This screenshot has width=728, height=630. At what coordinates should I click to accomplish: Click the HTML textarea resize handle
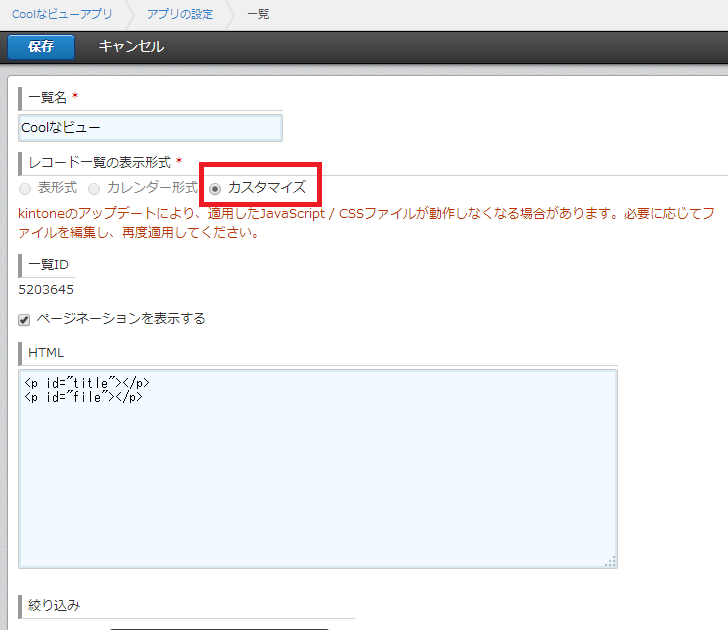tap(610, 561)
